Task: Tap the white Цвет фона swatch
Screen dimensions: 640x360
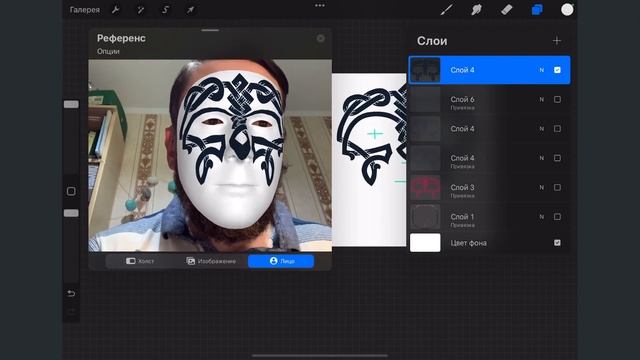Action: point(425,243)
